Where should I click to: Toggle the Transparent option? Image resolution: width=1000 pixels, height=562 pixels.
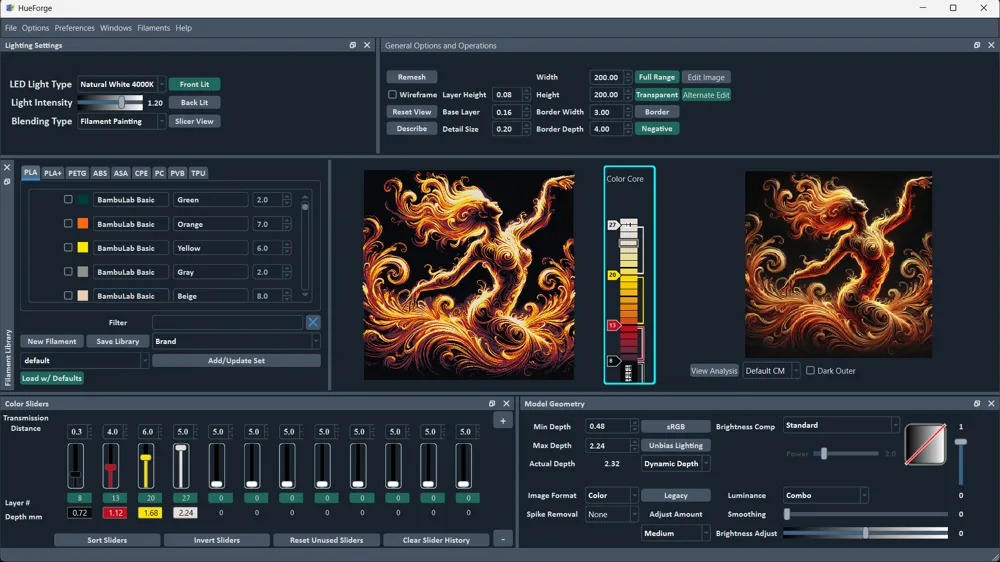656,94
